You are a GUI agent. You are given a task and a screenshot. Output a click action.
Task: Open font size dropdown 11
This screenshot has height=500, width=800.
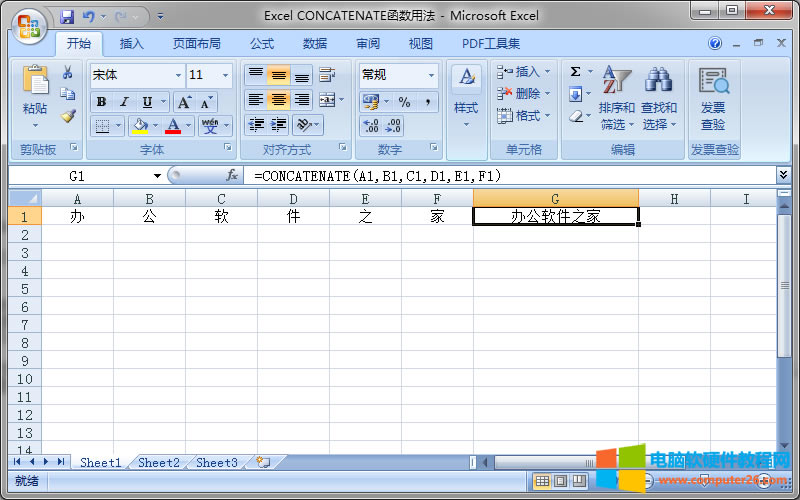coord(225,75)
